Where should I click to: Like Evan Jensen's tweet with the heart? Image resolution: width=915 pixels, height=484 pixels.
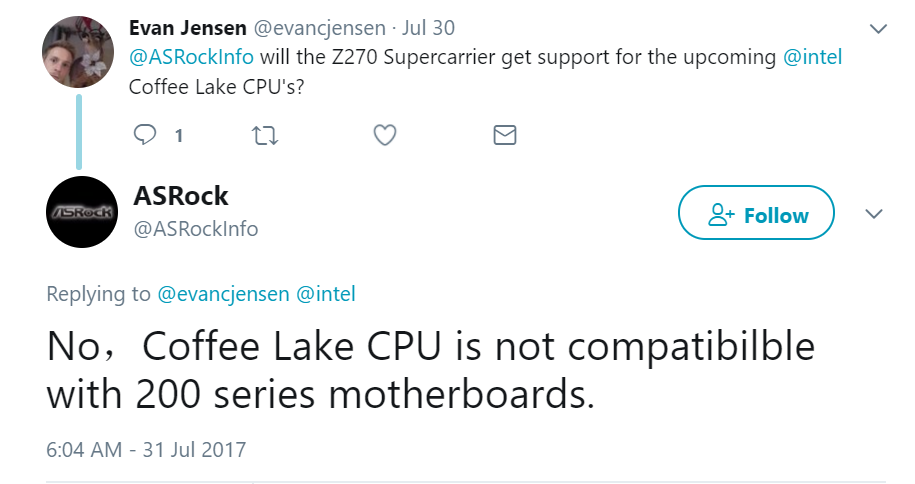(385, 135)
